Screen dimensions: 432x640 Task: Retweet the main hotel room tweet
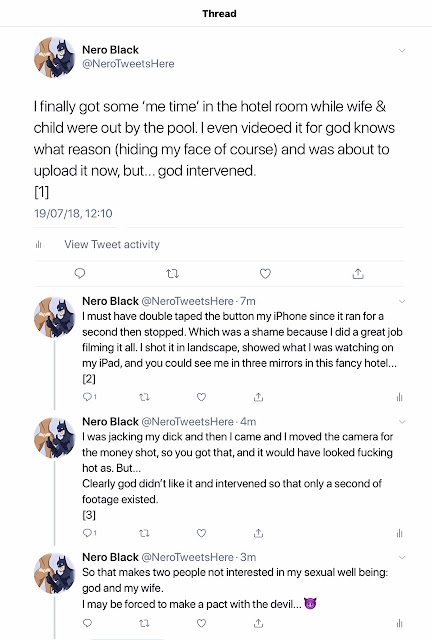coord(173,273)
